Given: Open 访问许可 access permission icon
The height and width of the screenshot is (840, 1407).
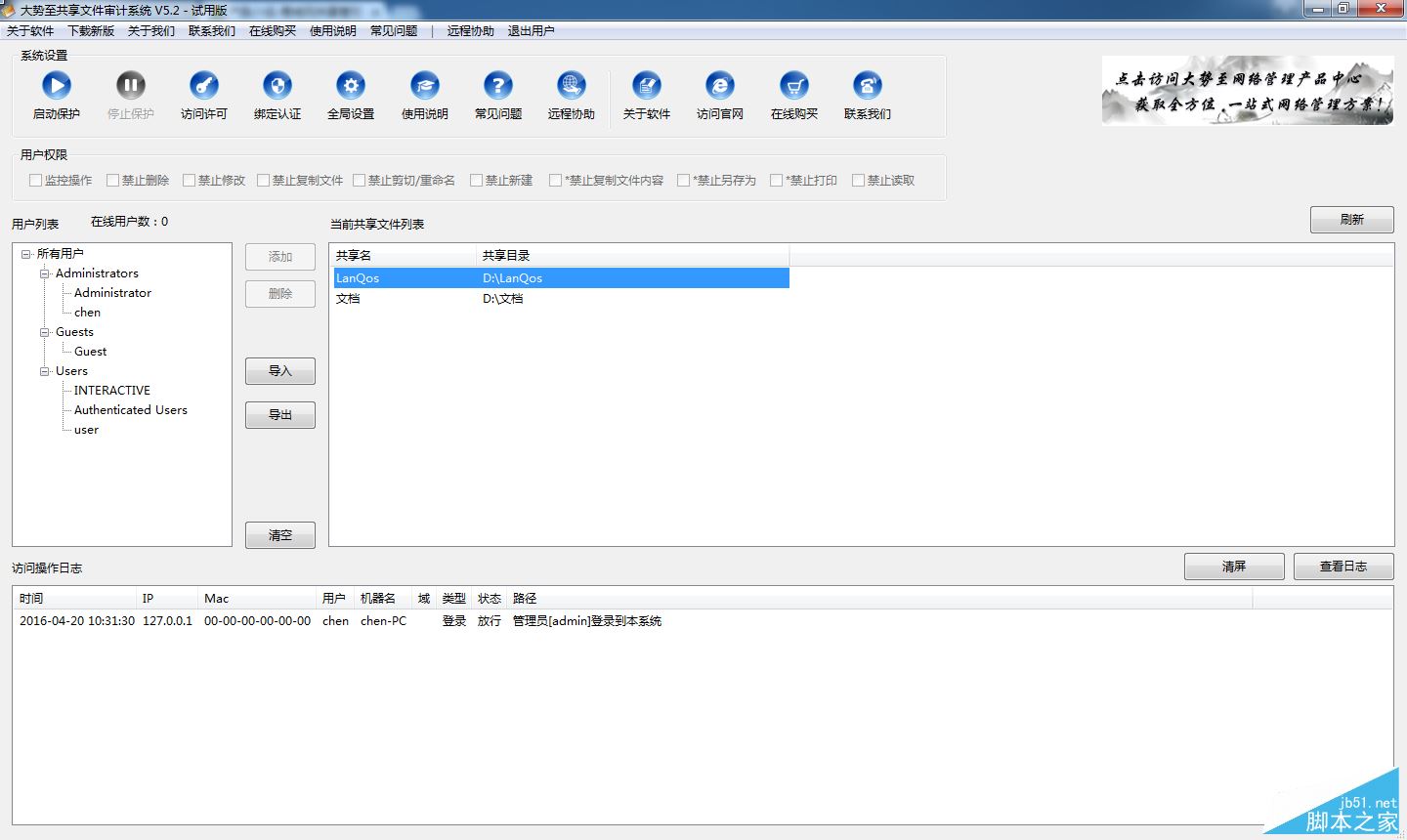Looking at the screenshot, I should click(x=204, y=86).
